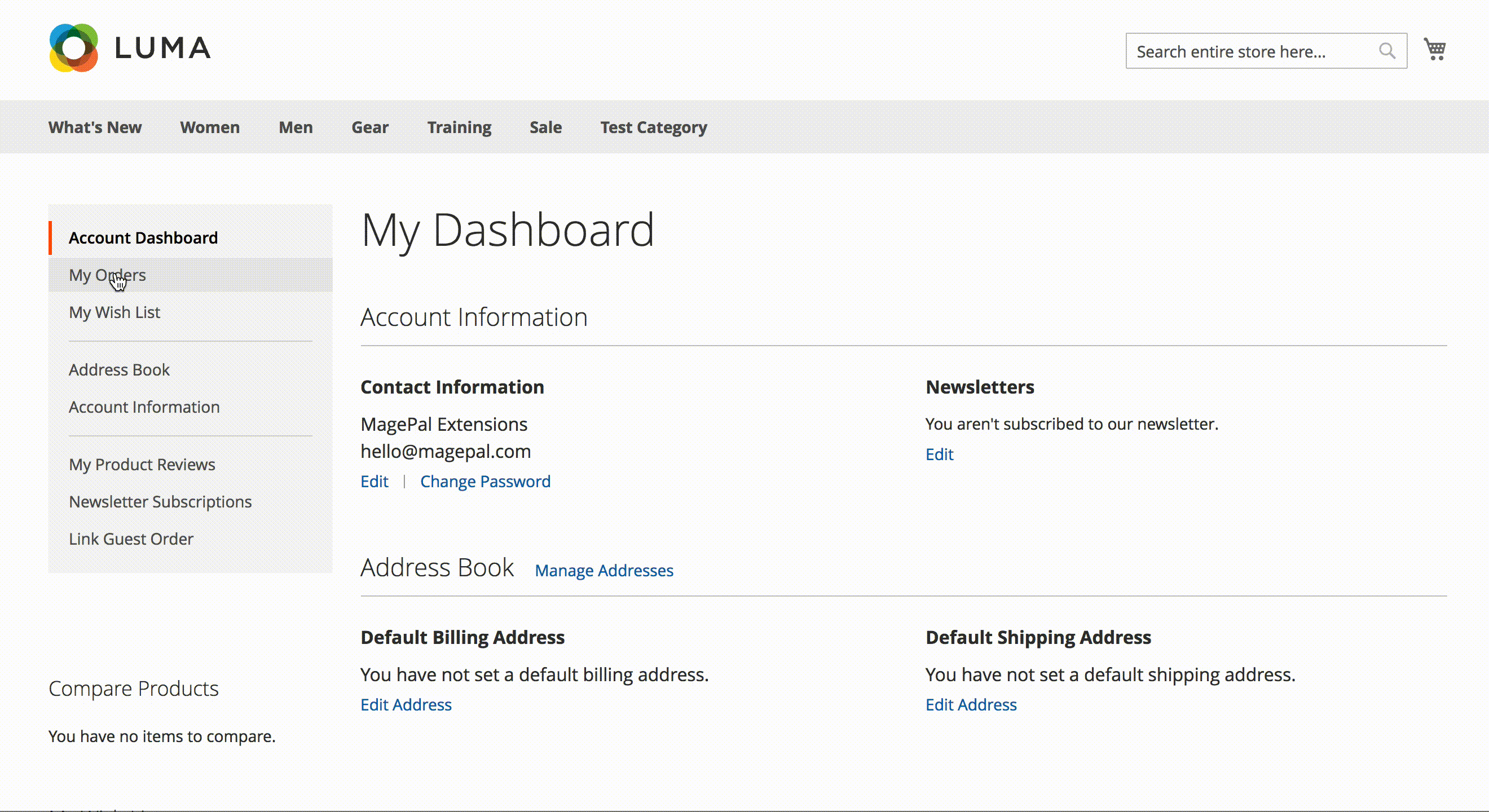The width and height of the screenshot is (1489, 812).
Task: Open My Orders in sidebar
Action: click(107, 275)
